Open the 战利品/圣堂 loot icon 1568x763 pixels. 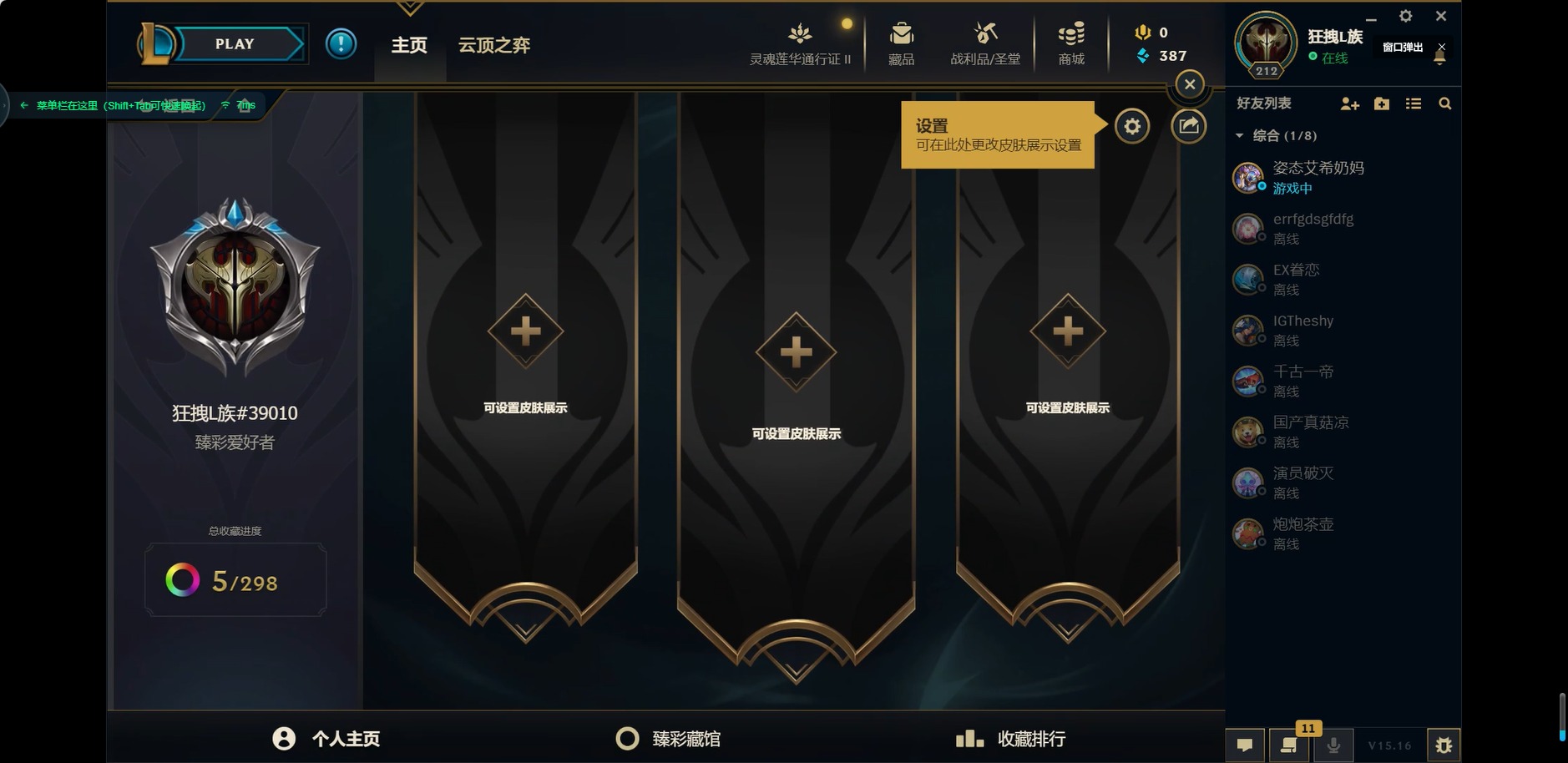coord(985,43)
